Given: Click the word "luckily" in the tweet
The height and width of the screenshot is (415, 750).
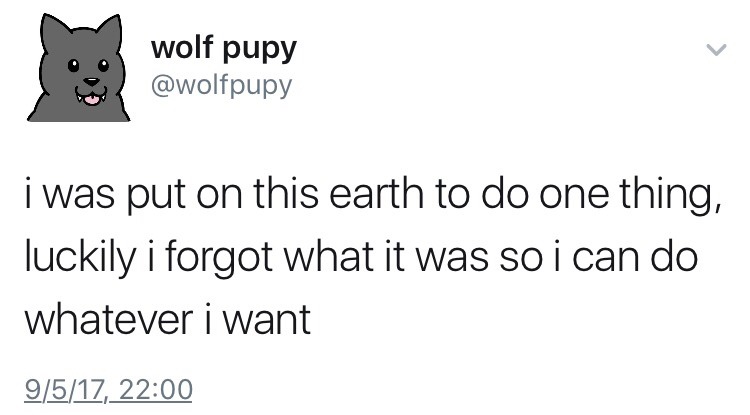Looking at the screenshot, I should (x=80, y=257).
